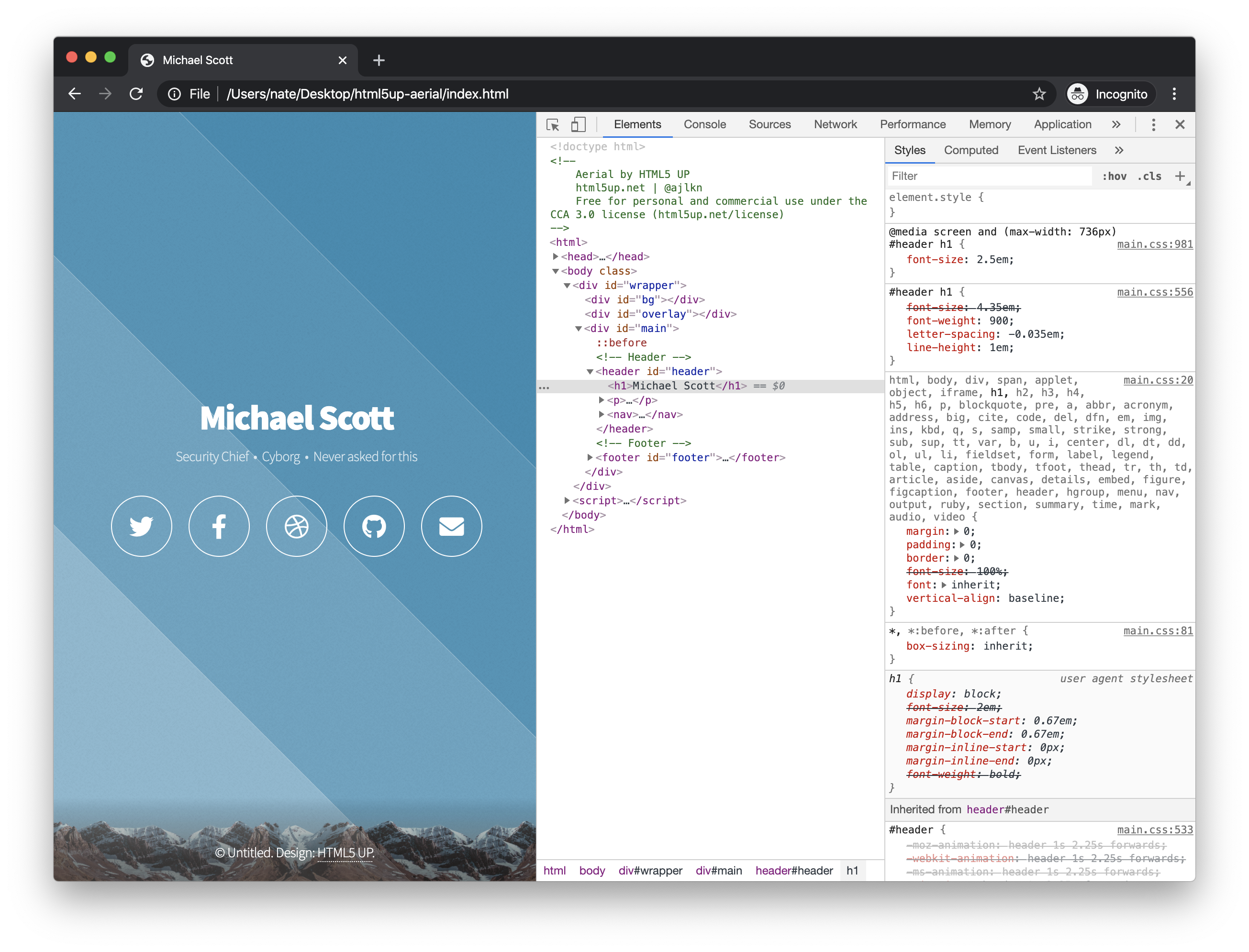Toggle the :hov element state panel
This screenshot has width=1249, height=952.
(1114, 176)
